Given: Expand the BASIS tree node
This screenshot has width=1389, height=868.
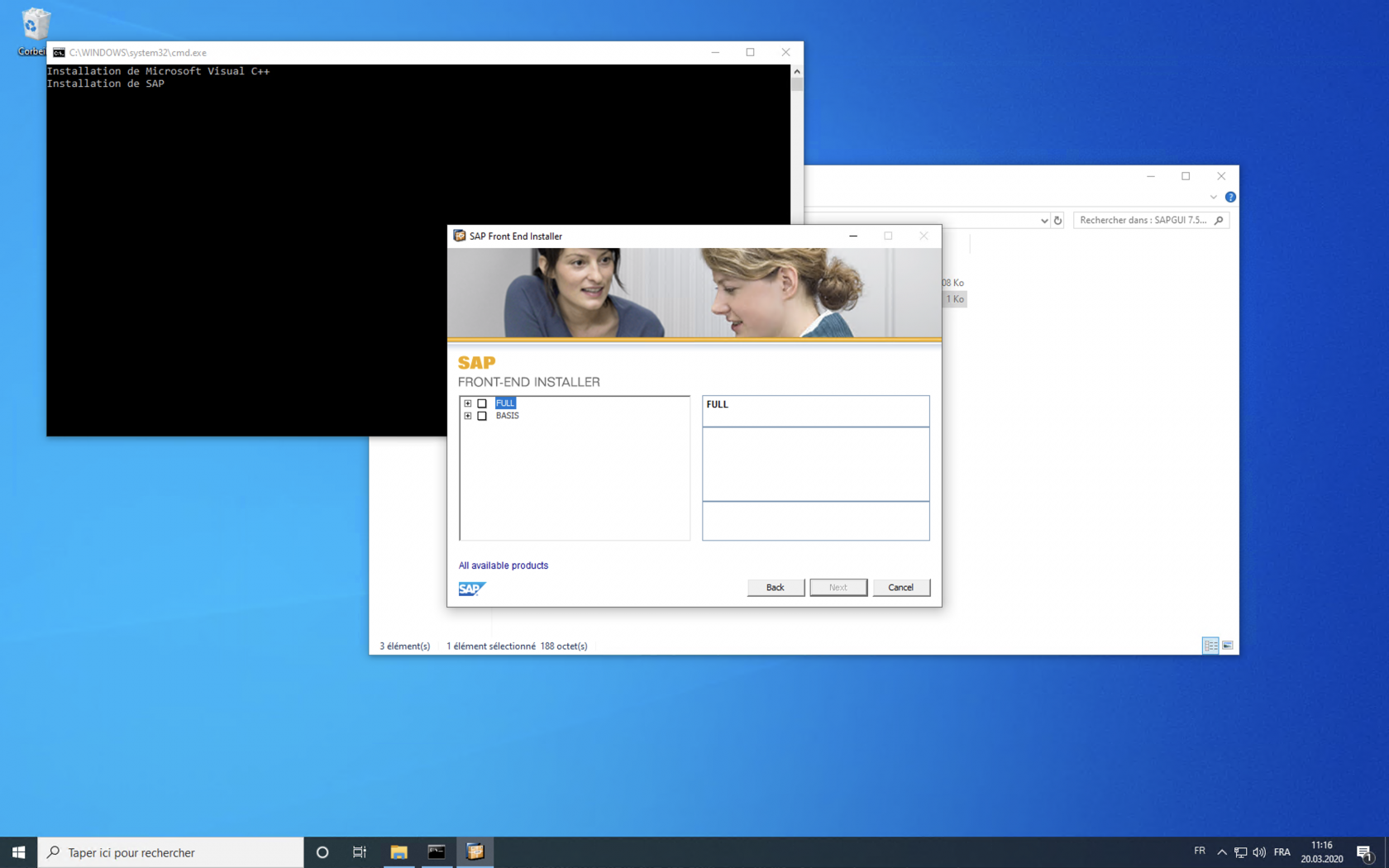Looking at the screenshot, I should 468,416.
